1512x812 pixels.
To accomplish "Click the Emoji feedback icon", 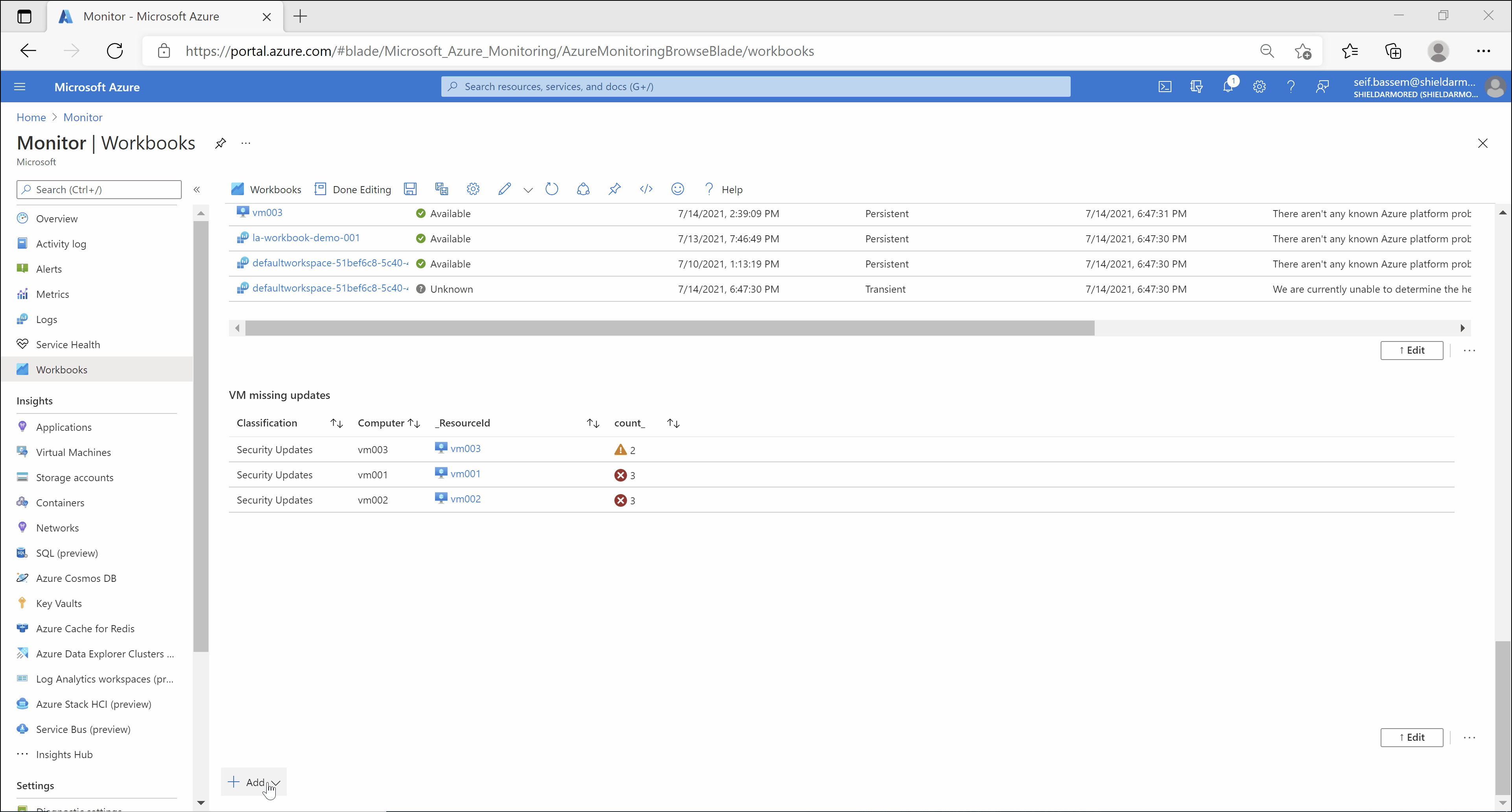I will tap(678, 189).
